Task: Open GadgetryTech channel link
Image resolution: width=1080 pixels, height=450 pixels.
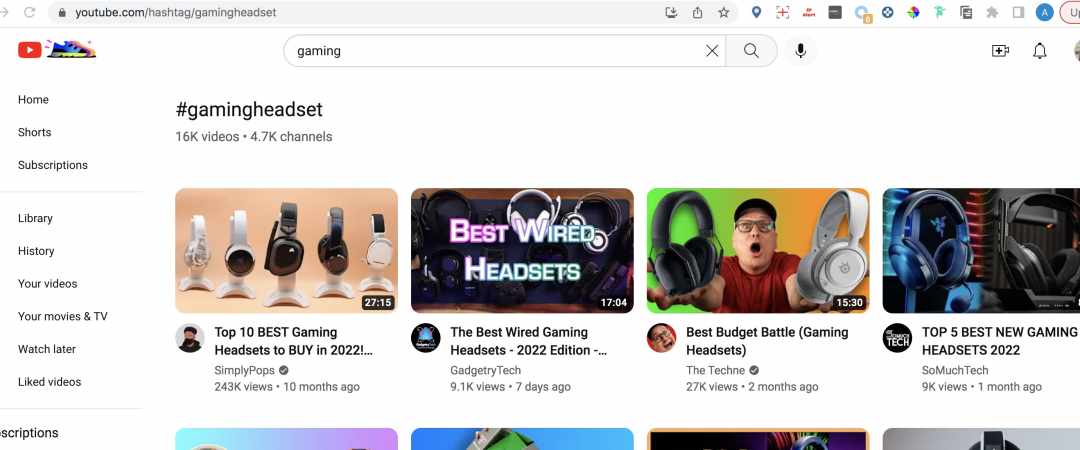Action: point(486,370)
